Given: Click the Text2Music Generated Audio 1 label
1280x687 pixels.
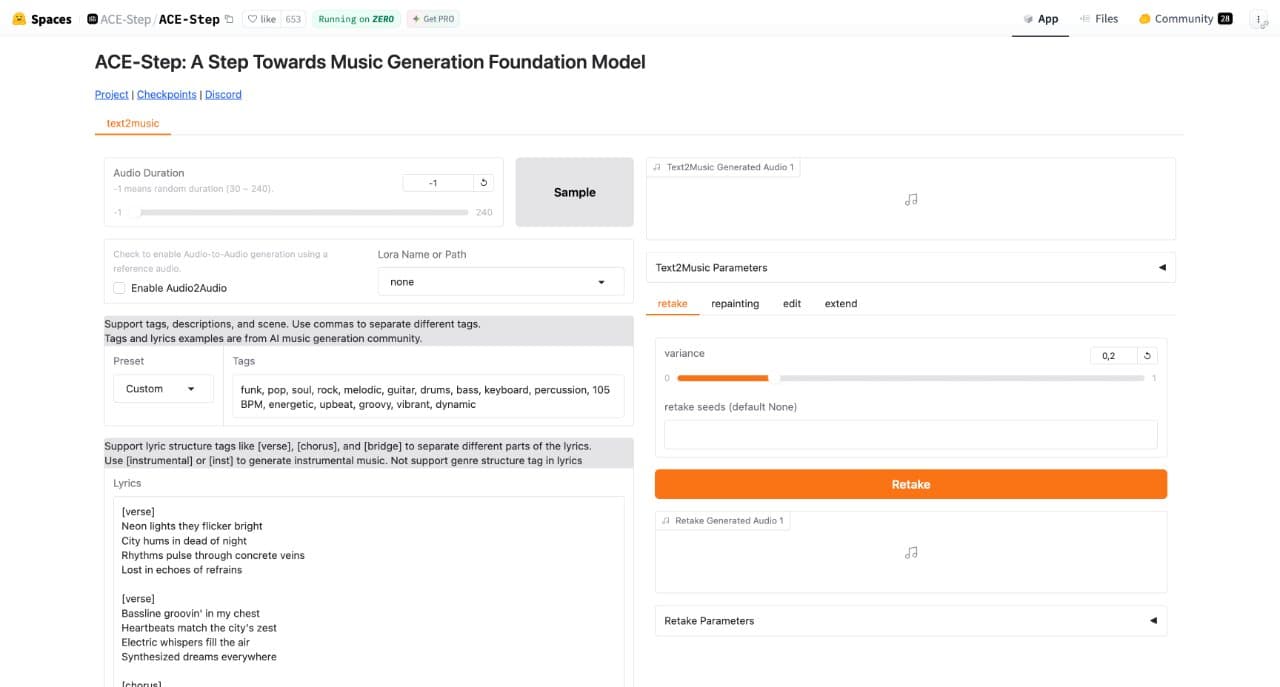Looking at the screenshot, I should point(724,167).
